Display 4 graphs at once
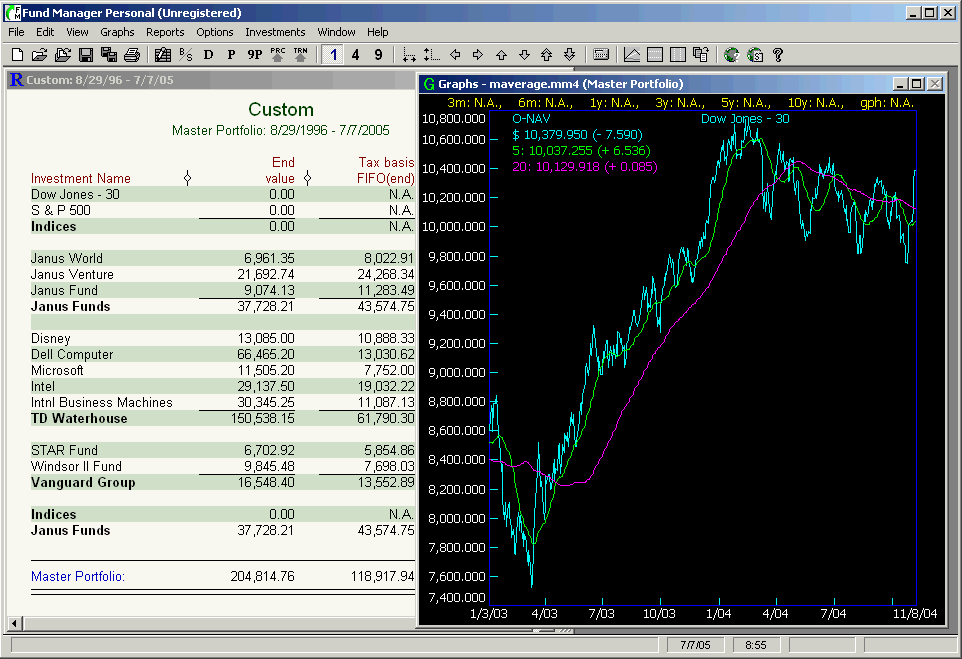The height and width of the screenshot is (659, 962). 355,54
